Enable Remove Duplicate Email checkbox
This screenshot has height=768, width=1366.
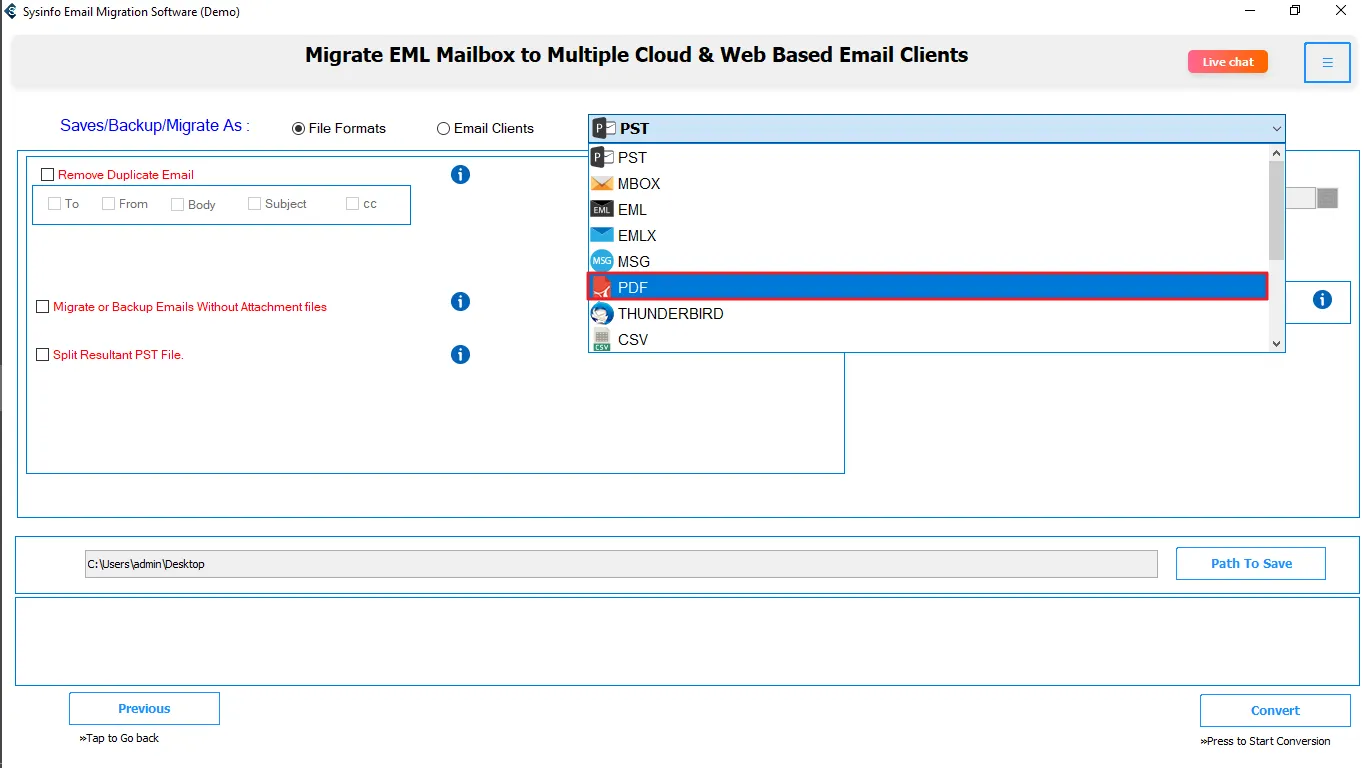point(47,175)
